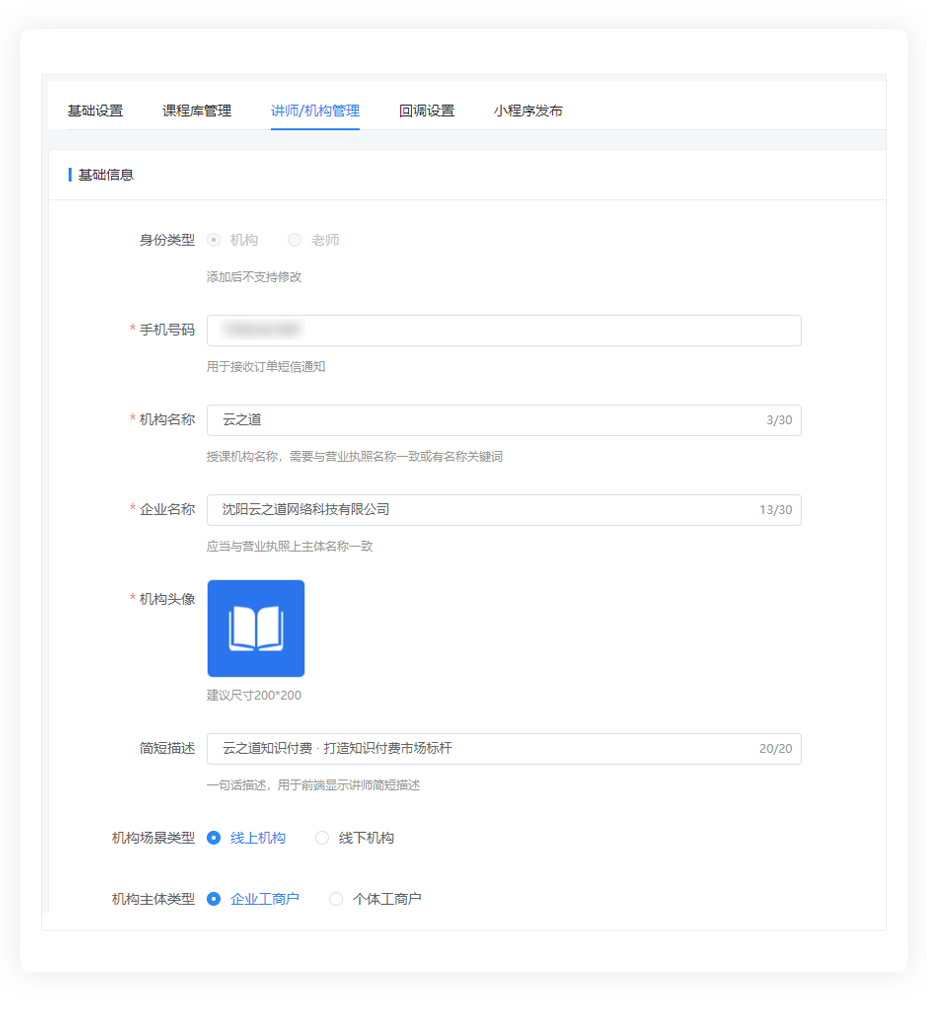
Task: Select the 机构 identity type radio
Action: click(x=214, y=240)
